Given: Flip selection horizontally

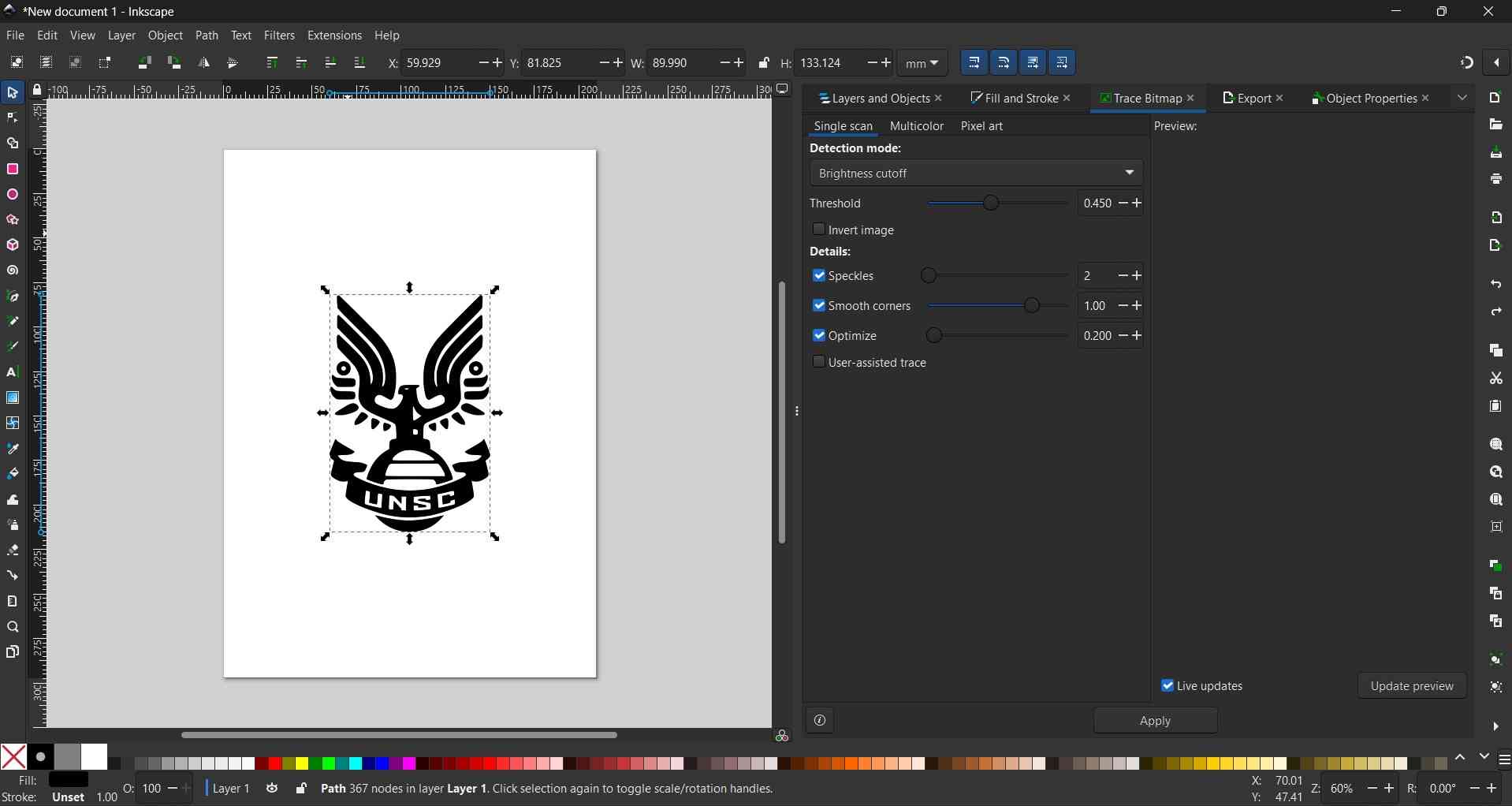Looking at the screenshot, I should pyautogui.click(x=203, y=63).
